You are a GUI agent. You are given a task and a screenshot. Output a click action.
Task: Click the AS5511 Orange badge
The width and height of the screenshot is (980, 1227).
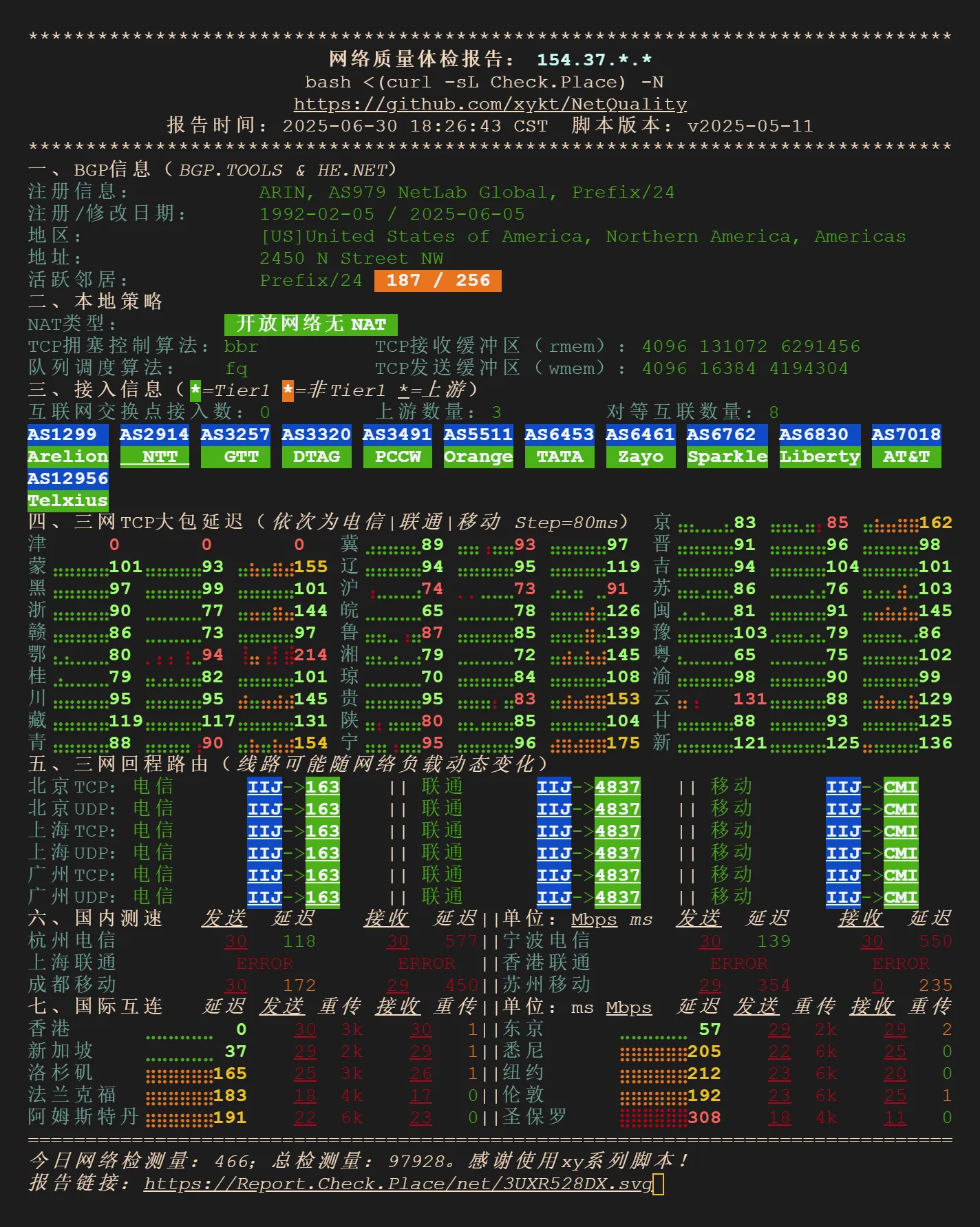pos(478,445)
